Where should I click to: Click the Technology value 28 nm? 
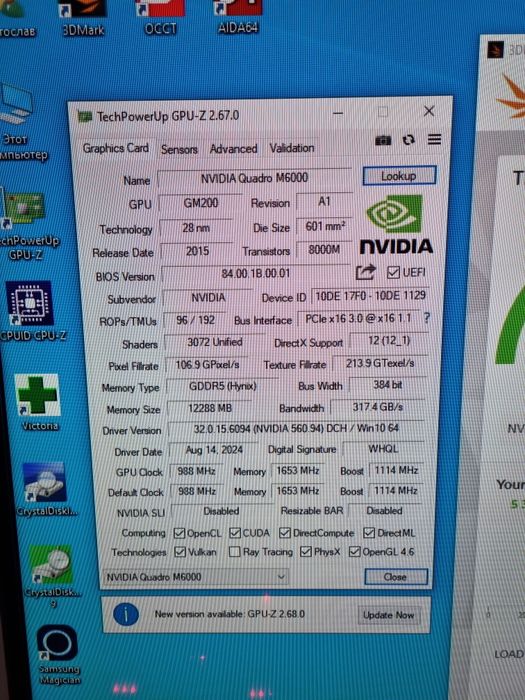click(196, 228)
